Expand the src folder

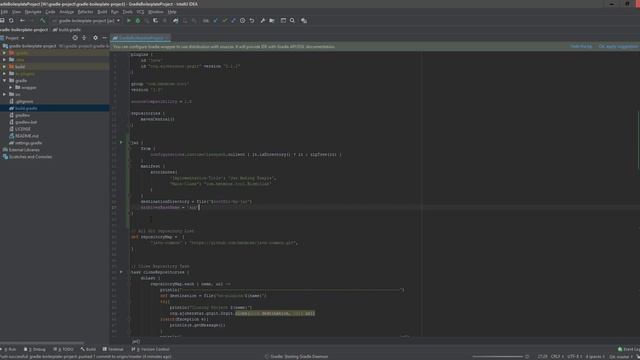click(x=4, y=94)
